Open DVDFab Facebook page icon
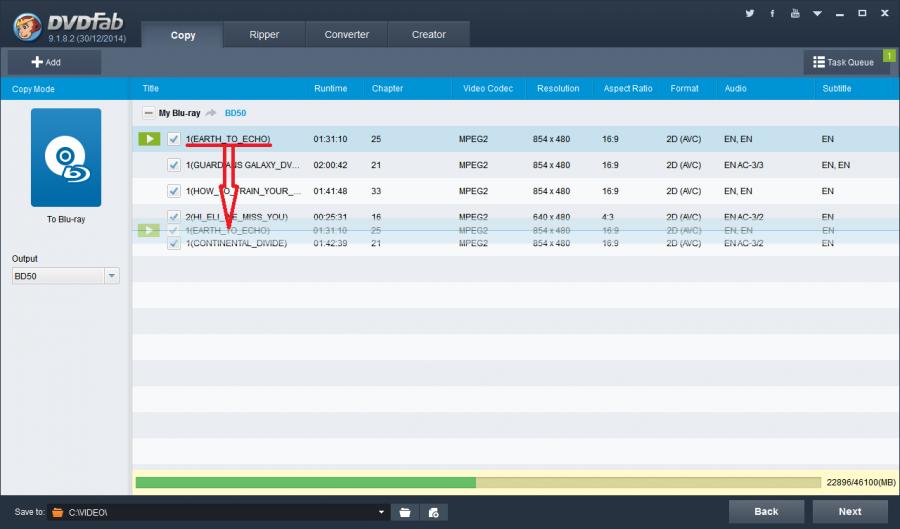 (773, 14)
